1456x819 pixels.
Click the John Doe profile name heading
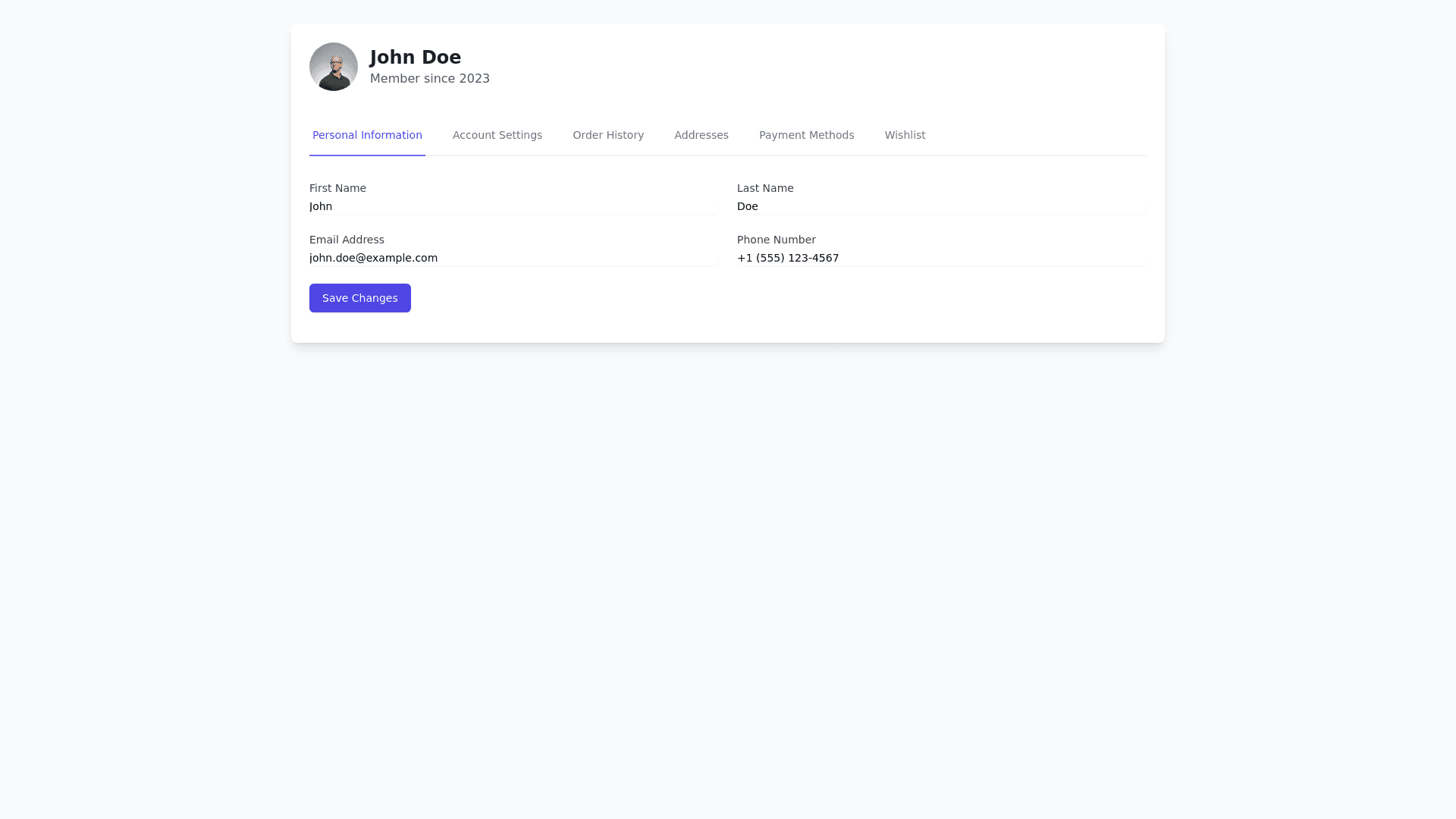pos(416,58)
